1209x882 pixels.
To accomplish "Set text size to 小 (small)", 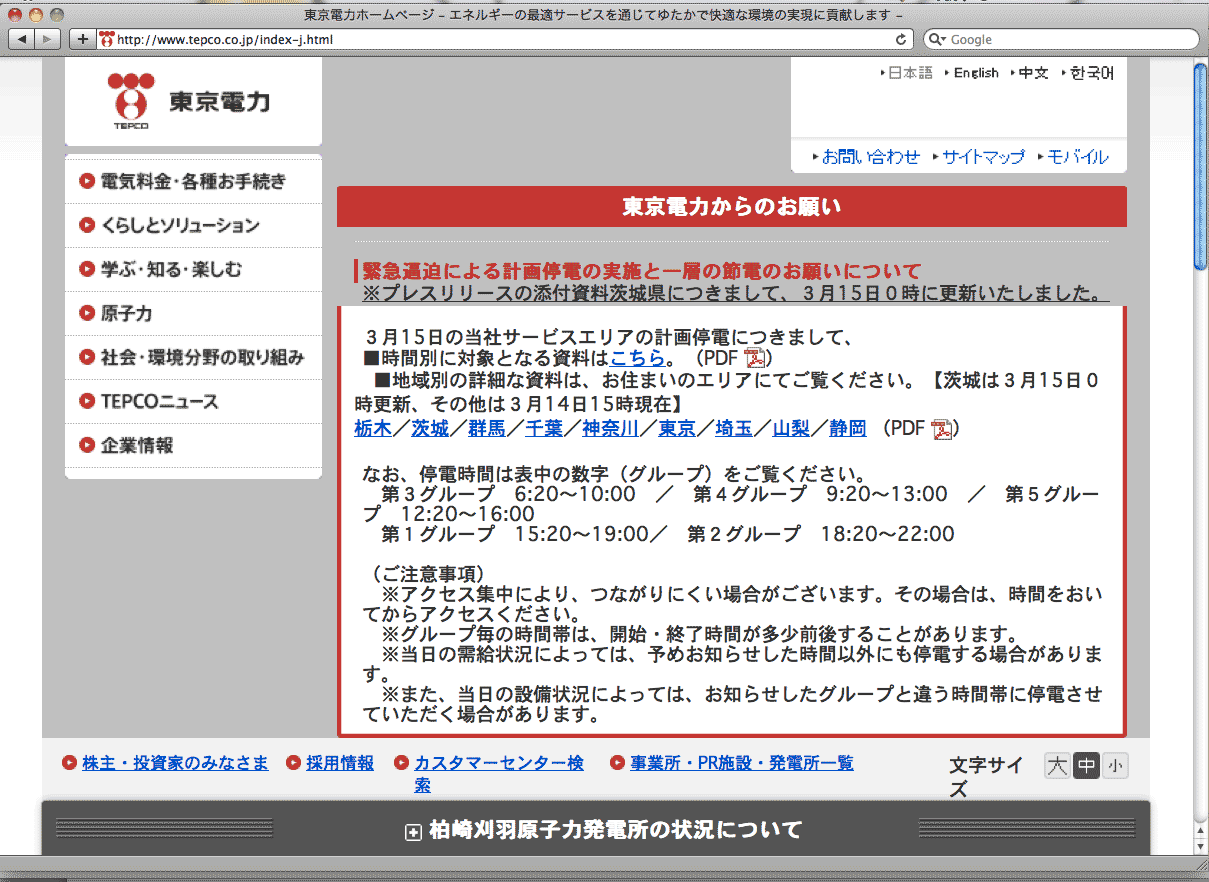I will tap(1116, 767).
